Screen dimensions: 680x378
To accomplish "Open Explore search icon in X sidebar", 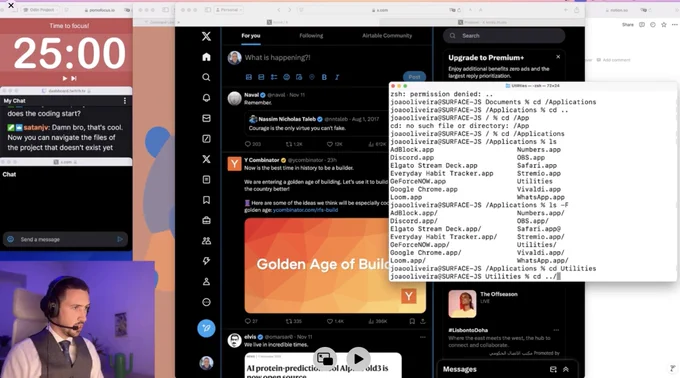I will pos(206,77).
